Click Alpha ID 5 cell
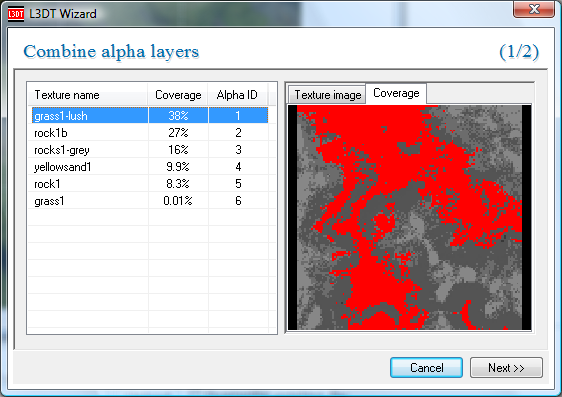Screen dimensions: 562x397 point(238,183)
